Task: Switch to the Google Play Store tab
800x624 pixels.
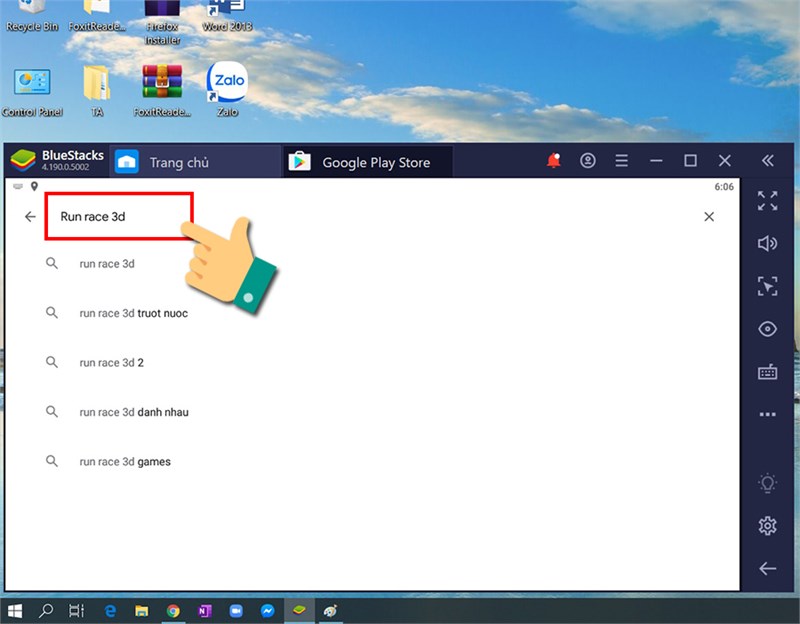Action: point(367,162)
